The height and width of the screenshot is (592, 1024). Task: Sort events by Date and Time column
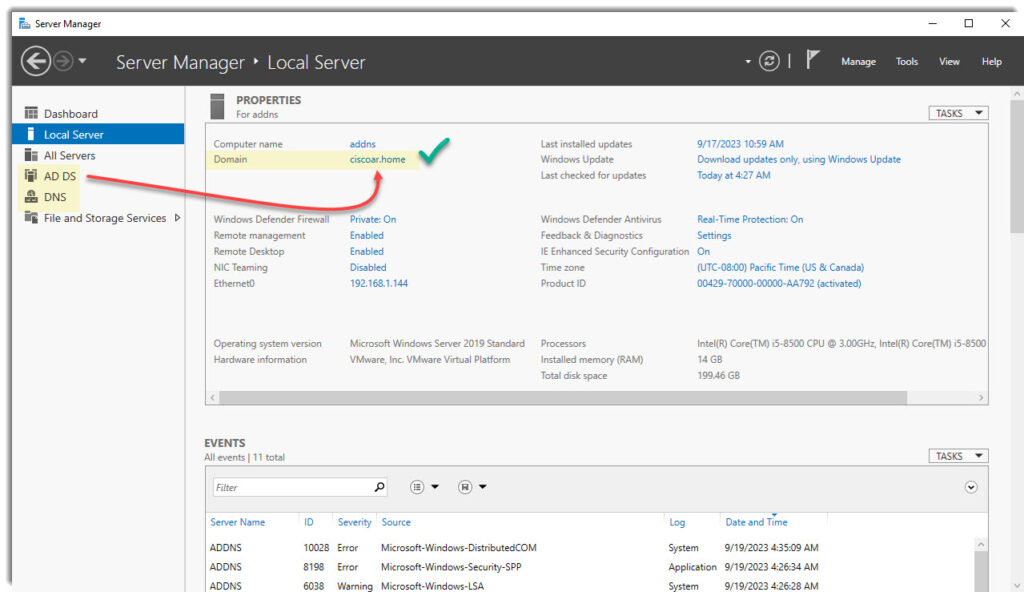(756, 522)
